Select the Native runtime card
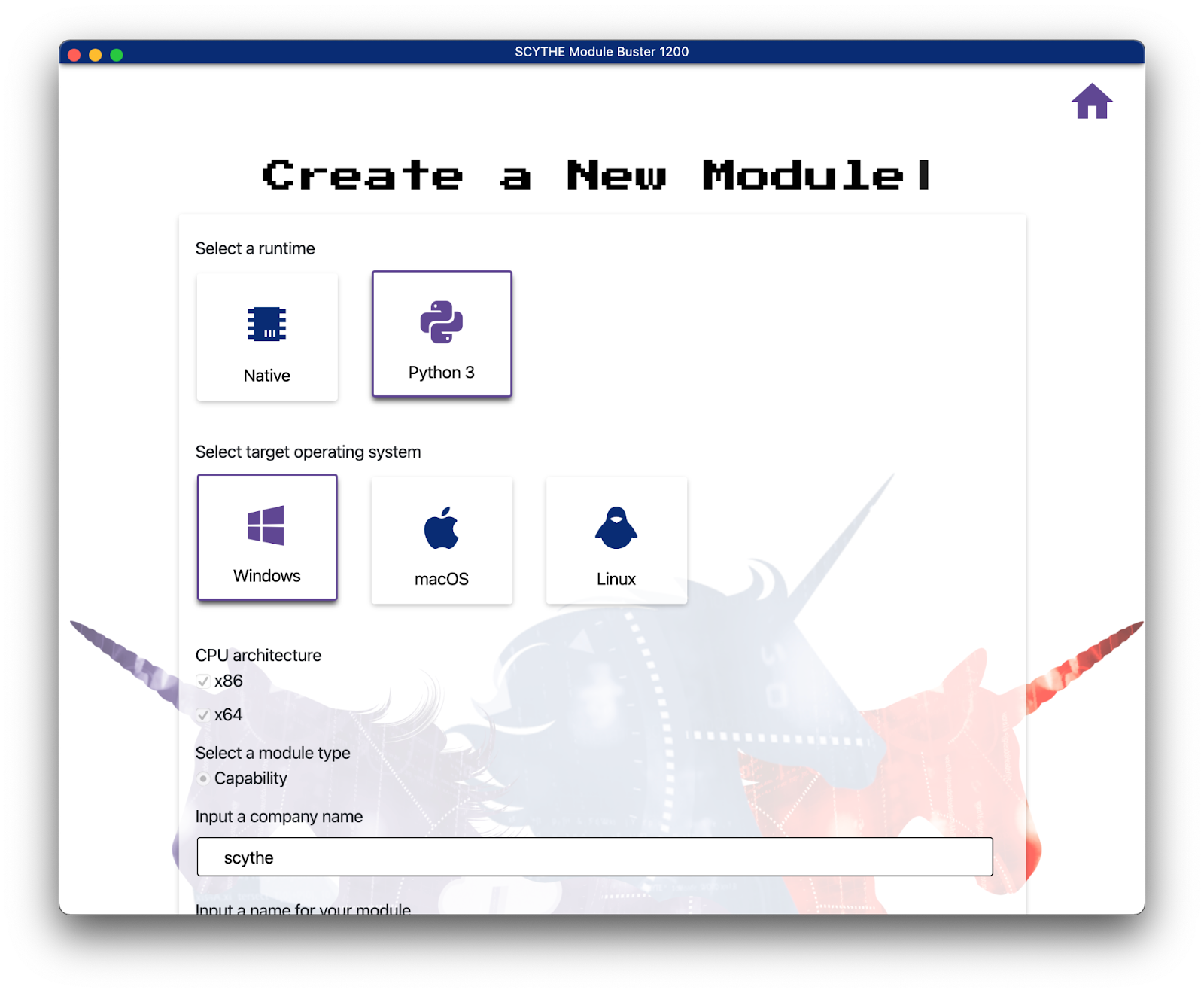 click(267, 337)
